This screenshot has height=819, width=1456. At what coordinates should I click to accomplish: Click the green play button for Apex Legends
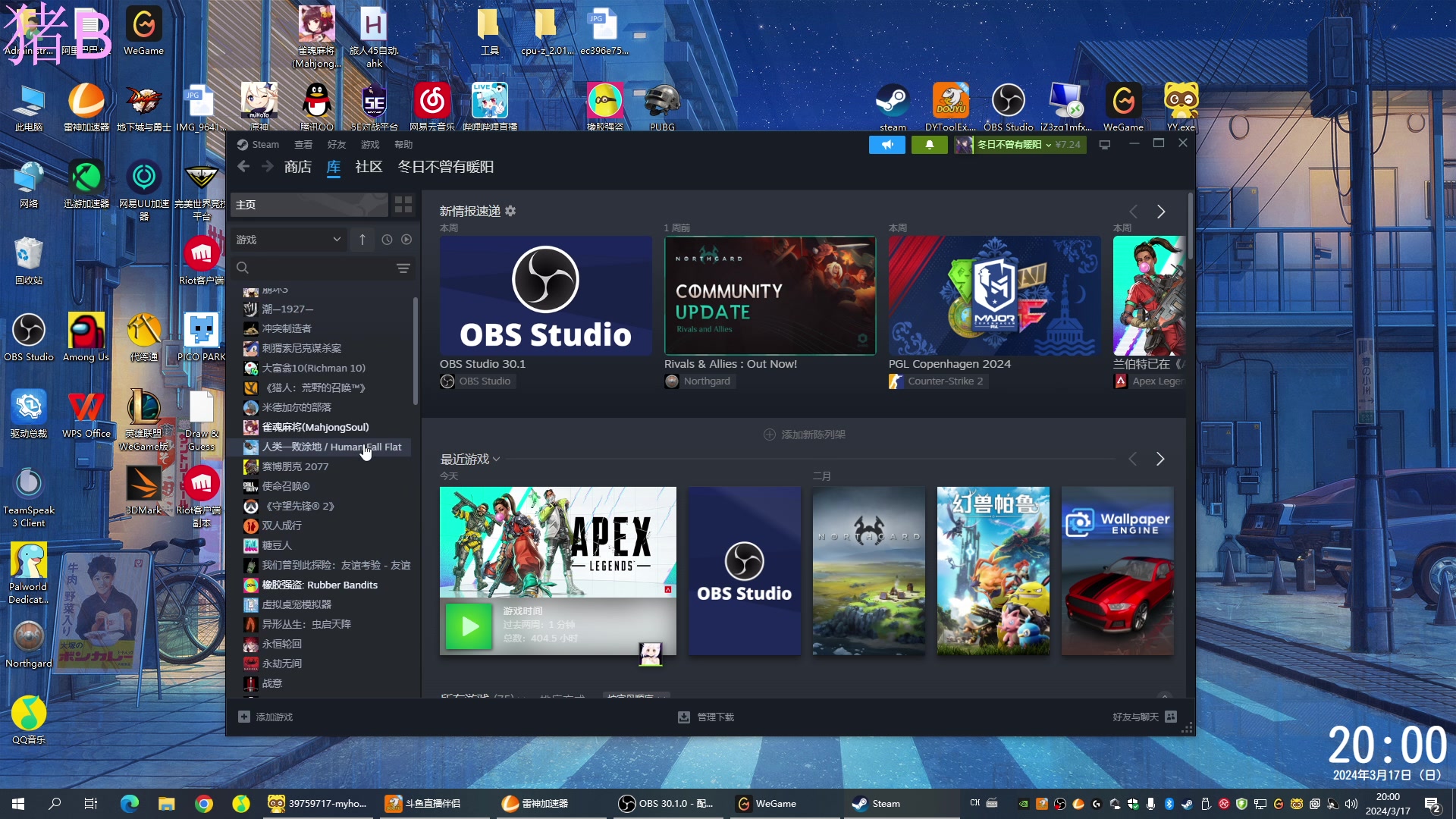point(468,626)
